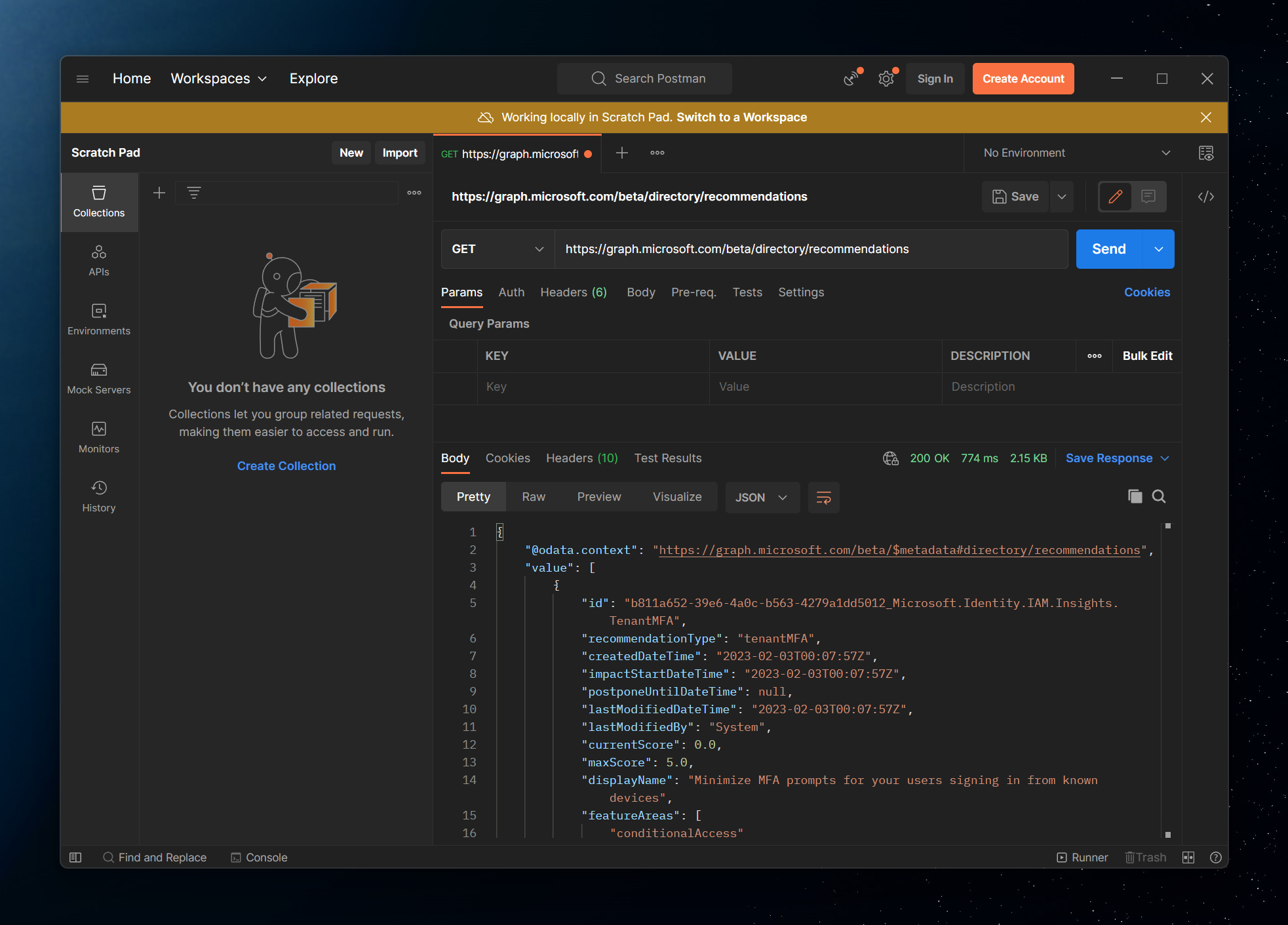
Task: Click the Sign In button
Action: (935, 79)
